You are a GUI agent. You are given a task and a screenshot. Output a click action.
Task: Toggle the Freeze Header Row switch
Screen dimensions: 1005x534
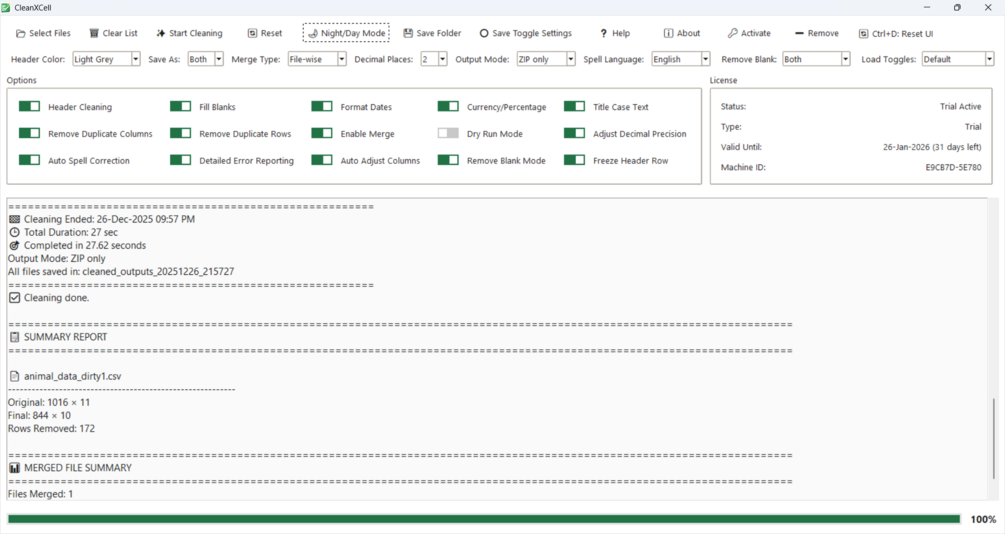pyautogui.click(x=575, y=160)
